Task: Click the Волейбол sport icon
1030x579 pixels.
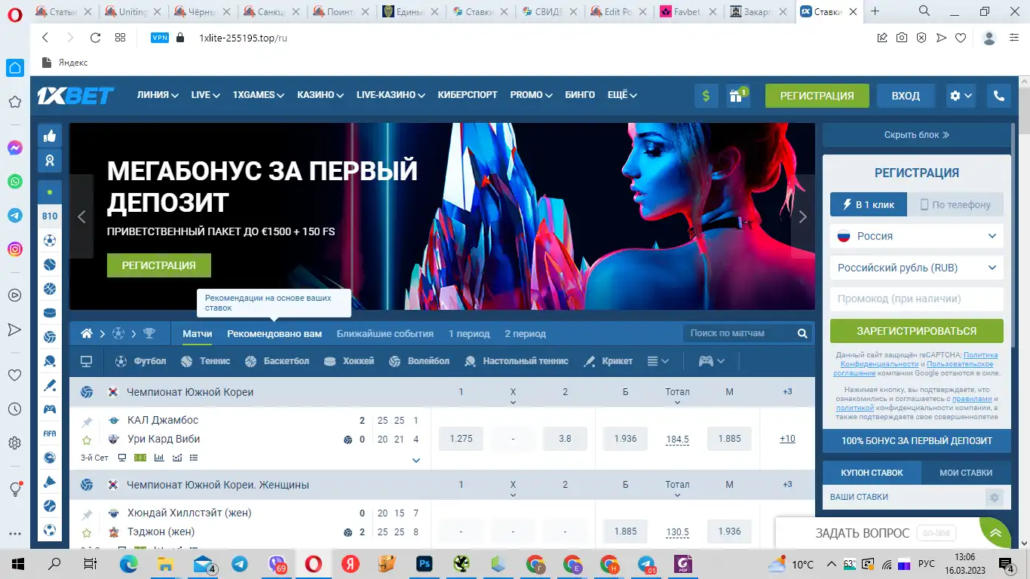Action: [x=395, y=361]
